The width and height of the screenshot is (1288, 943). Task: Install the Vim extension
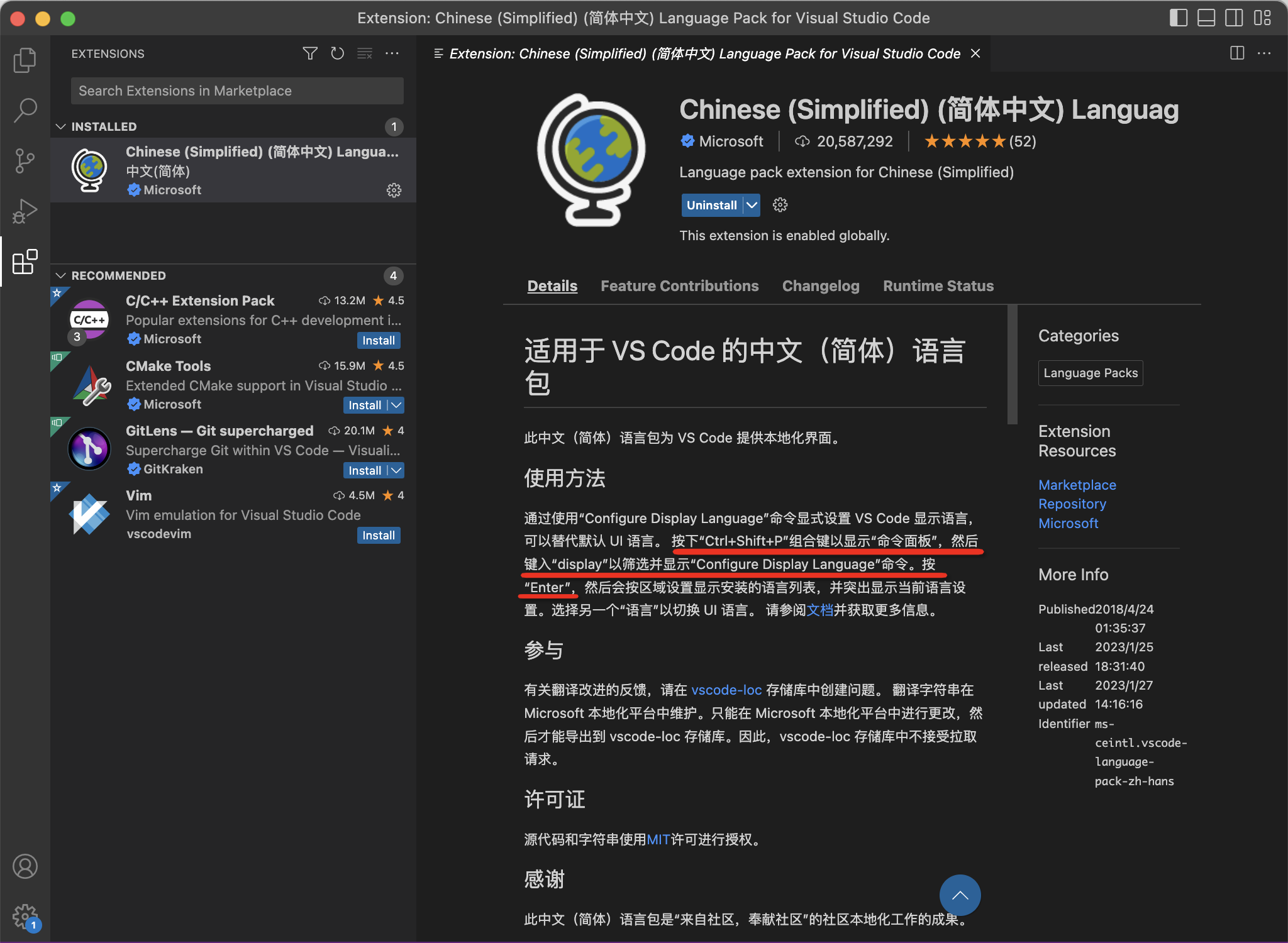pos(379,535)
